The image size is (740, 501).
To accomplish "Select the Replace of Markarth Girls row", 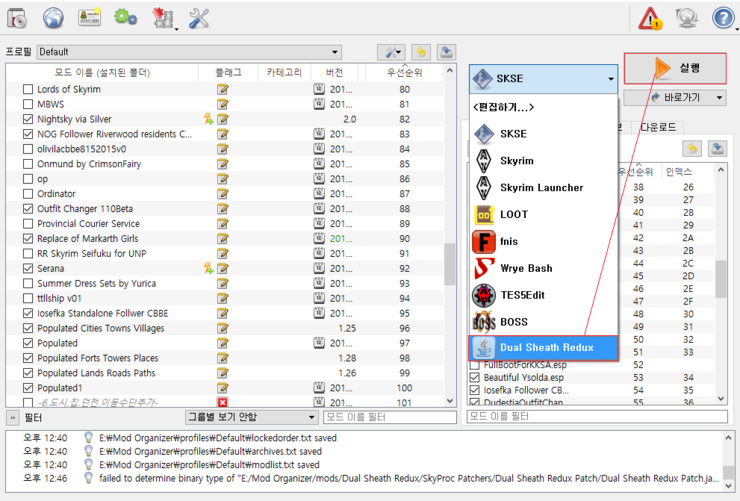I will point(225,239).
